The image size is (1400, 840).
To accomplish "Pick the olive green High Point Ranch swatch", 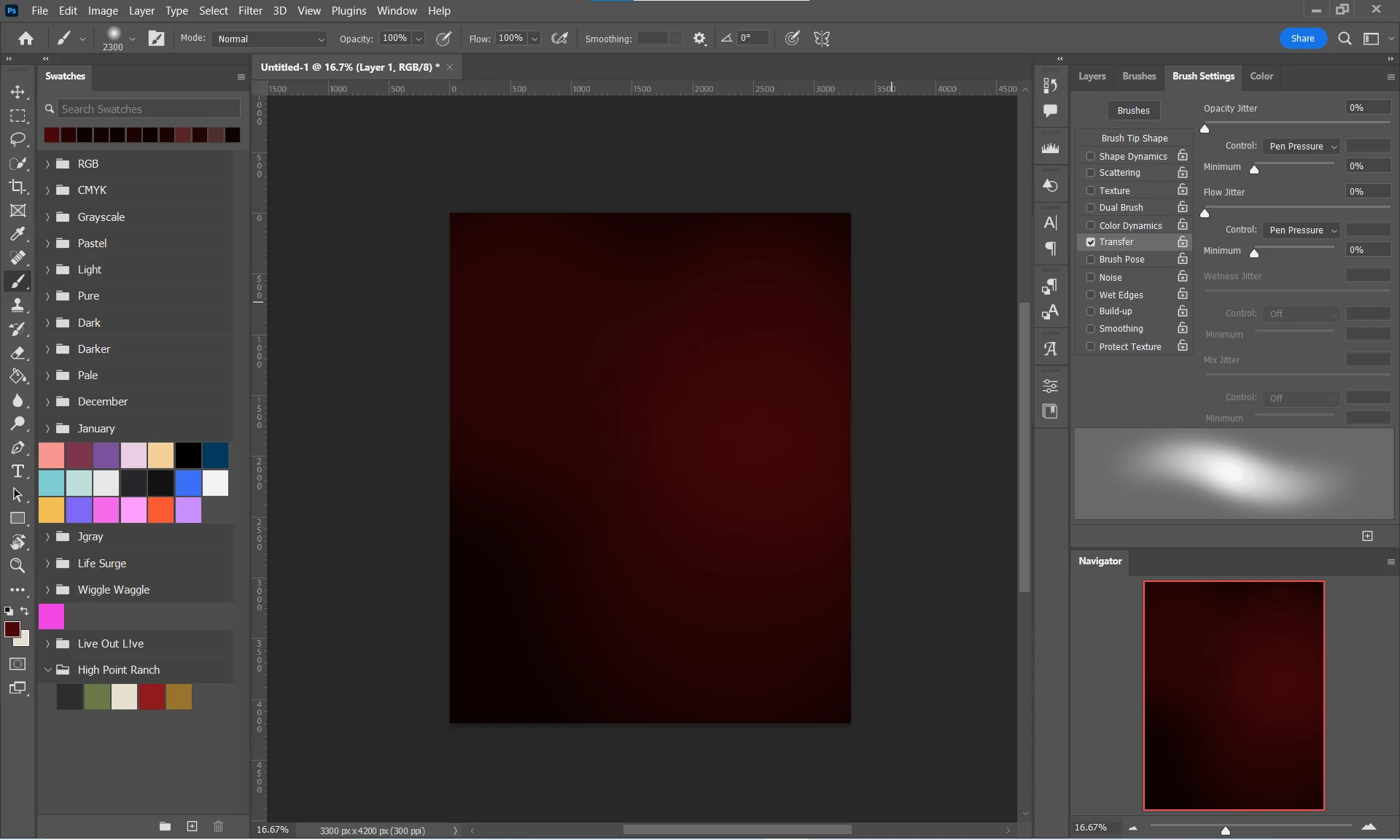I will point(97,697).
